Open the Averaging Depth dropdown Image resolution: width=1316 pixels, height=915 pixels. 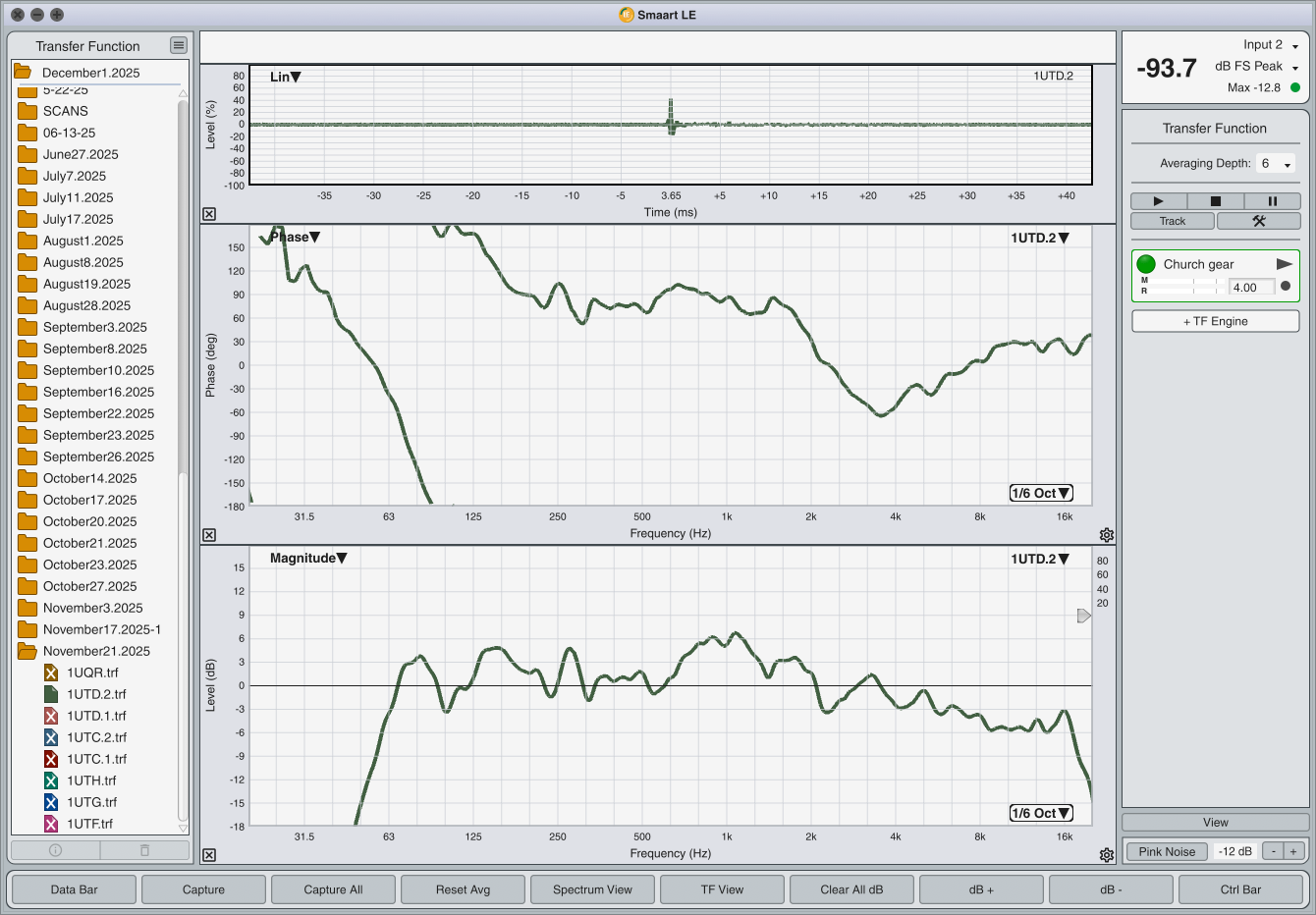point(1276,164)
